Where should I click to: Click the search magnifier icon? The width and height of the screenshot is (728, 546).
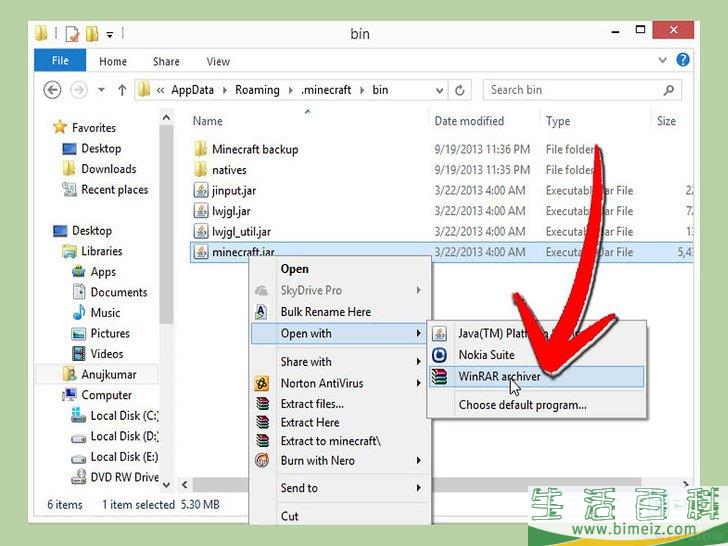(x=669, y=90)
